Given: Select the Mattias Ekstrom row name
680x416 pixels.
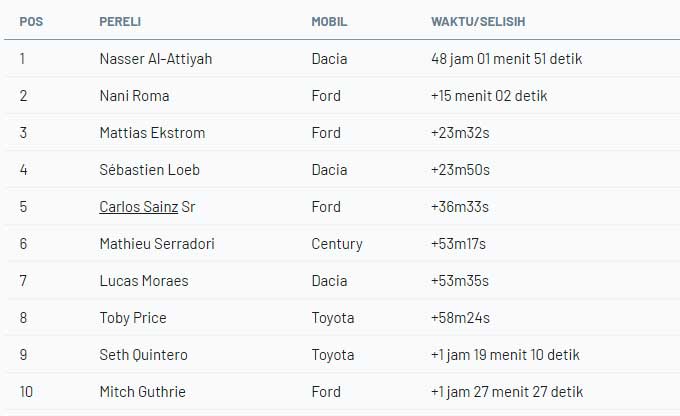Looking at the screenshot, I should tap(150, 133).
